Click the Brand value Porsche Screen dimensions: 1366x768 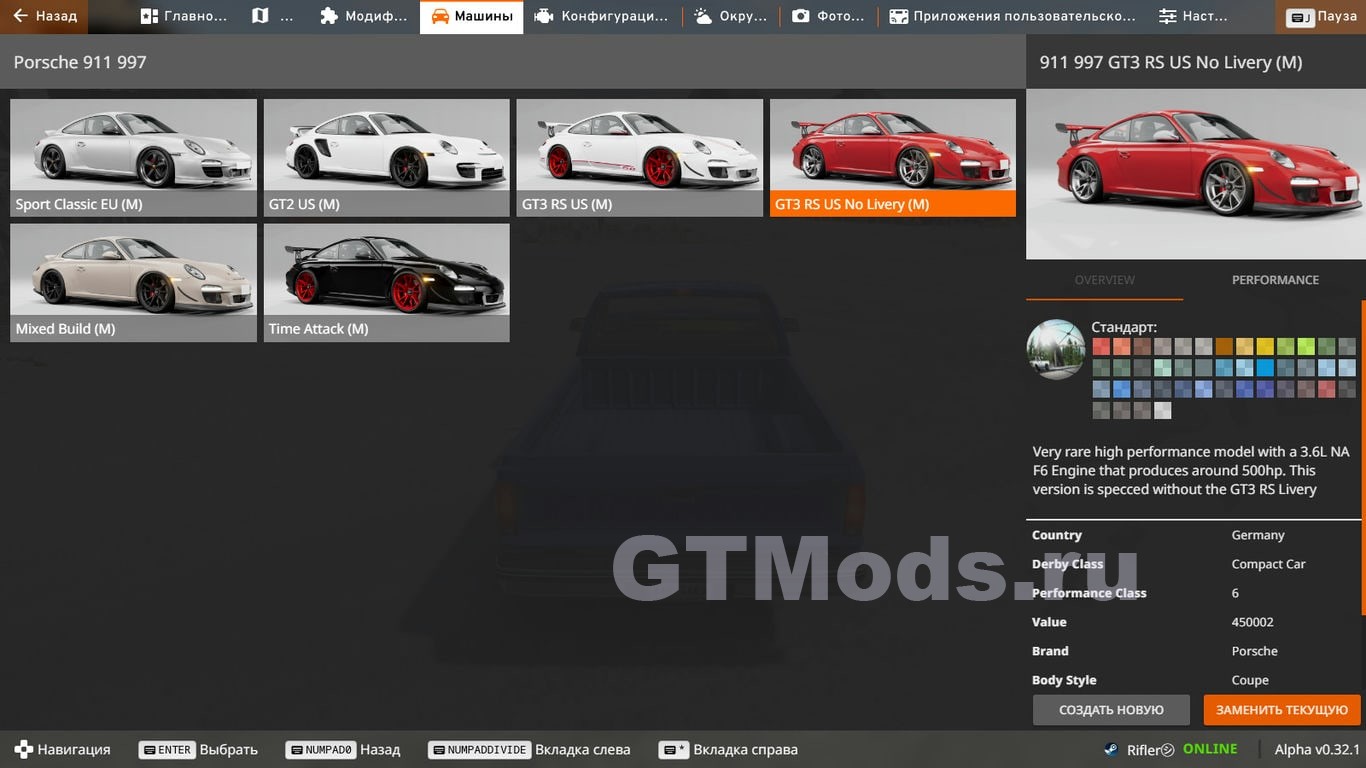click(1254, 651)
